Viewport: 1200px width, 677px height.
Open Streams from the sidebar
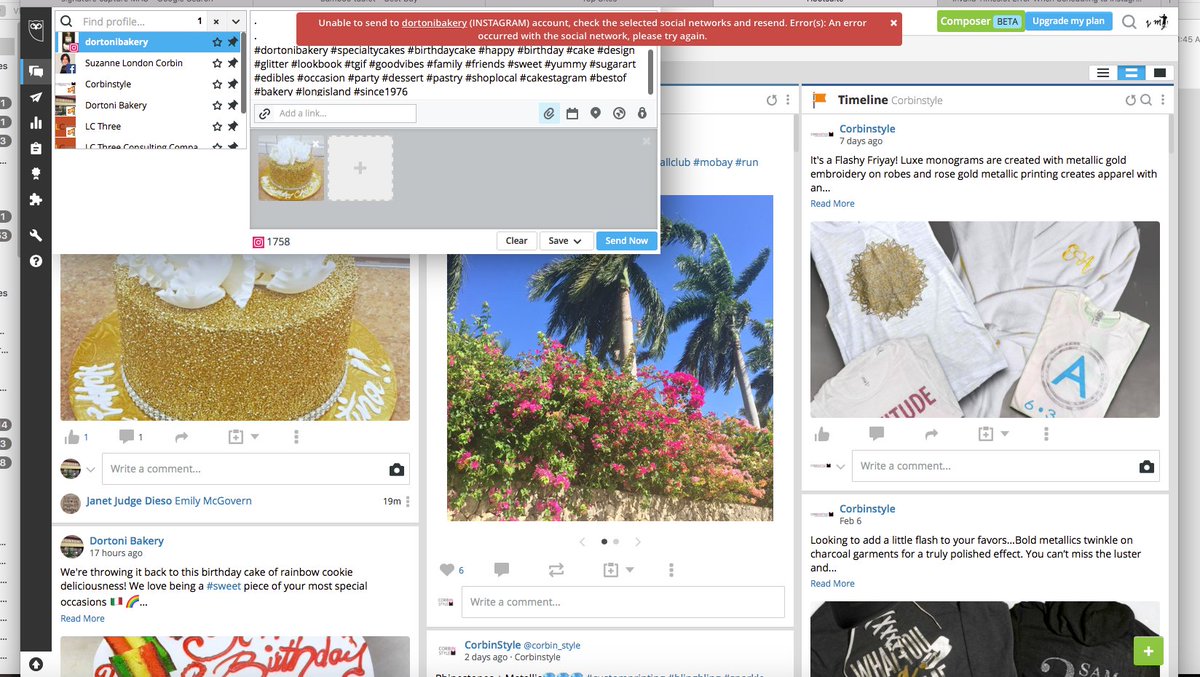click(x=36, y=71)
